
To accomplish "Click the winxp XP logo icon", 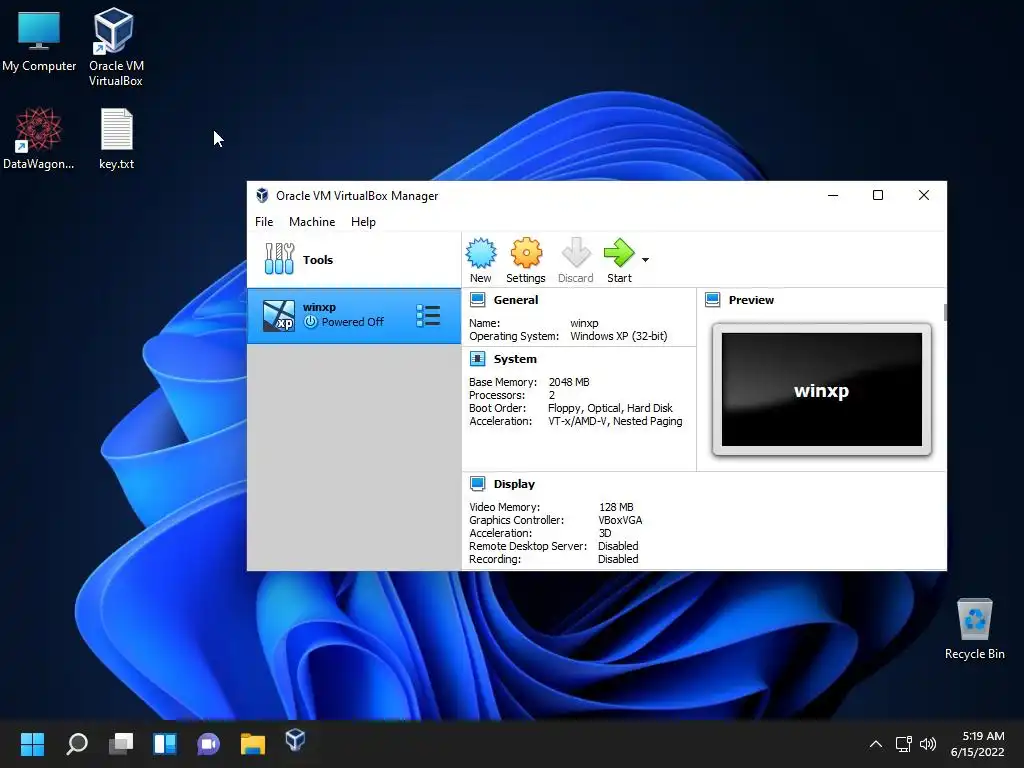I will pos(279,316).
